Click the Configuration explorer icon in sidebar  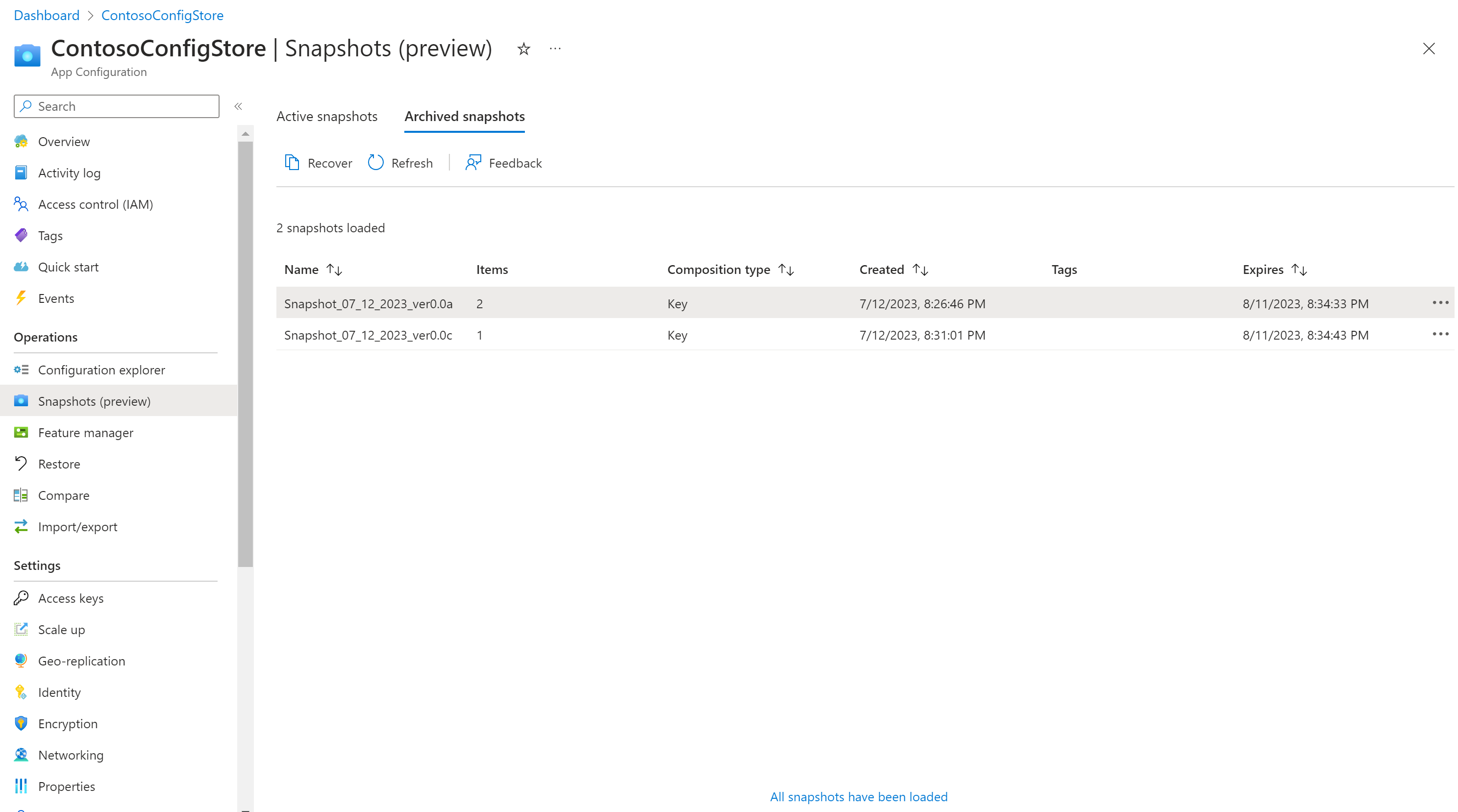click(x=20, y=369)
